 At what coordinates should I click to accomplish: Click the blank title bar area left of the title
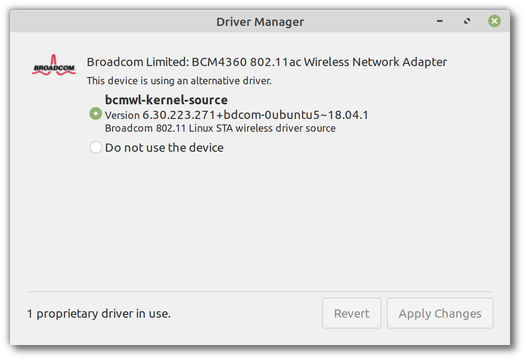(112, 21)
